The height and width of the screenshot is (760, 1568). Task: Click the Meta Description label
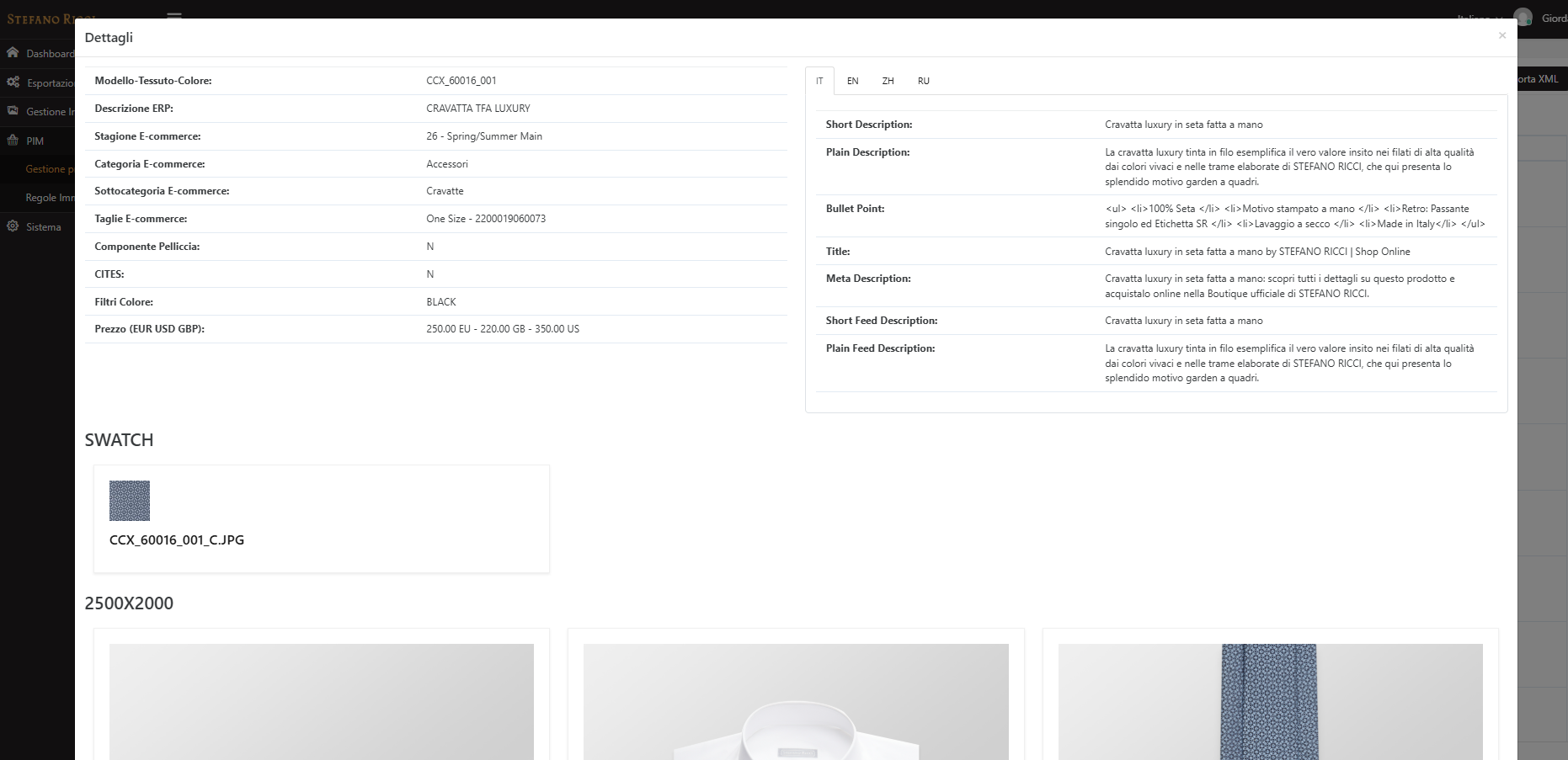[868, 279]
